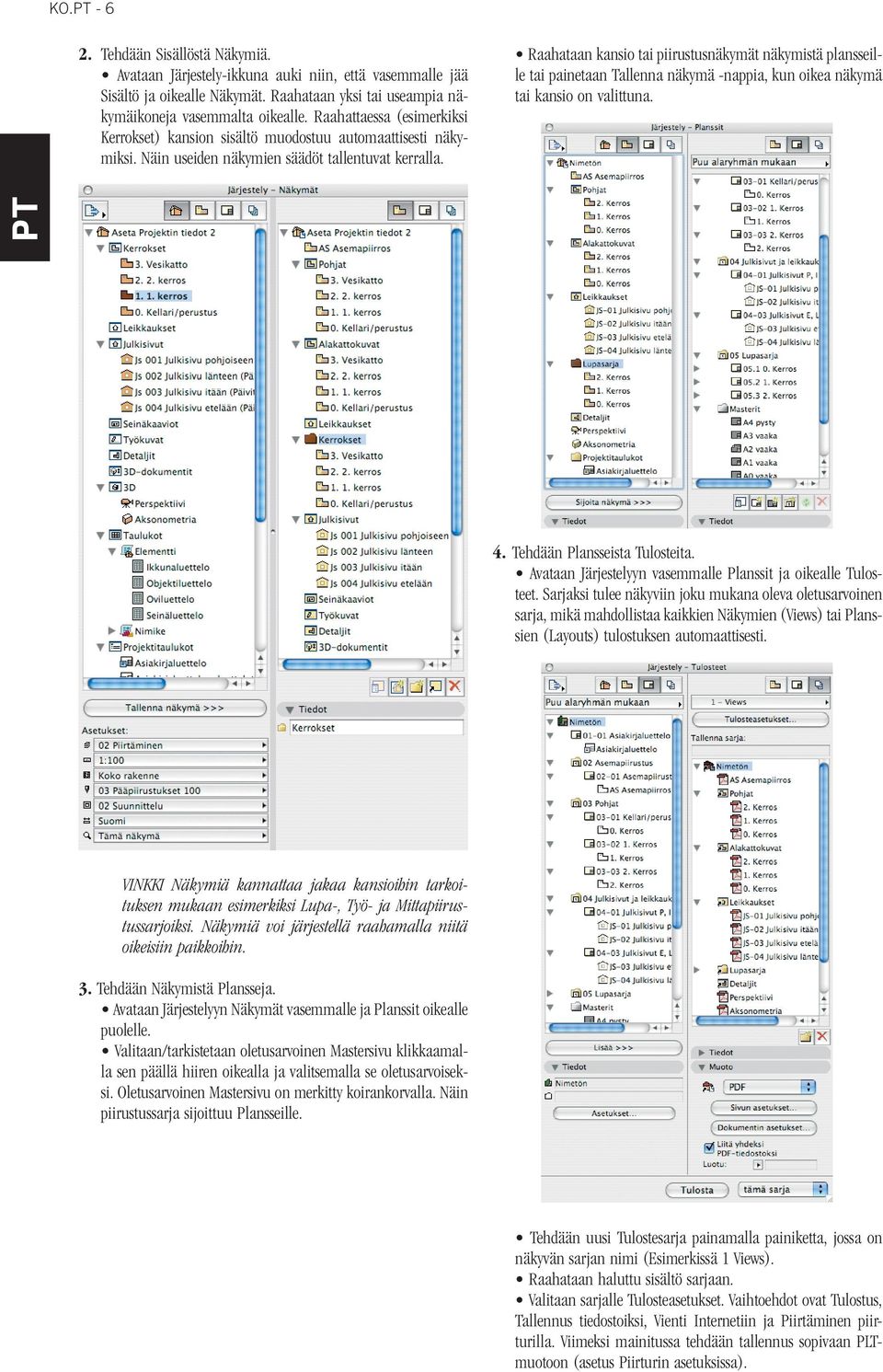Open the PDF format dropdown in Tulosteet
The width and height of the screenshot is (883, 1372).
769,1087
